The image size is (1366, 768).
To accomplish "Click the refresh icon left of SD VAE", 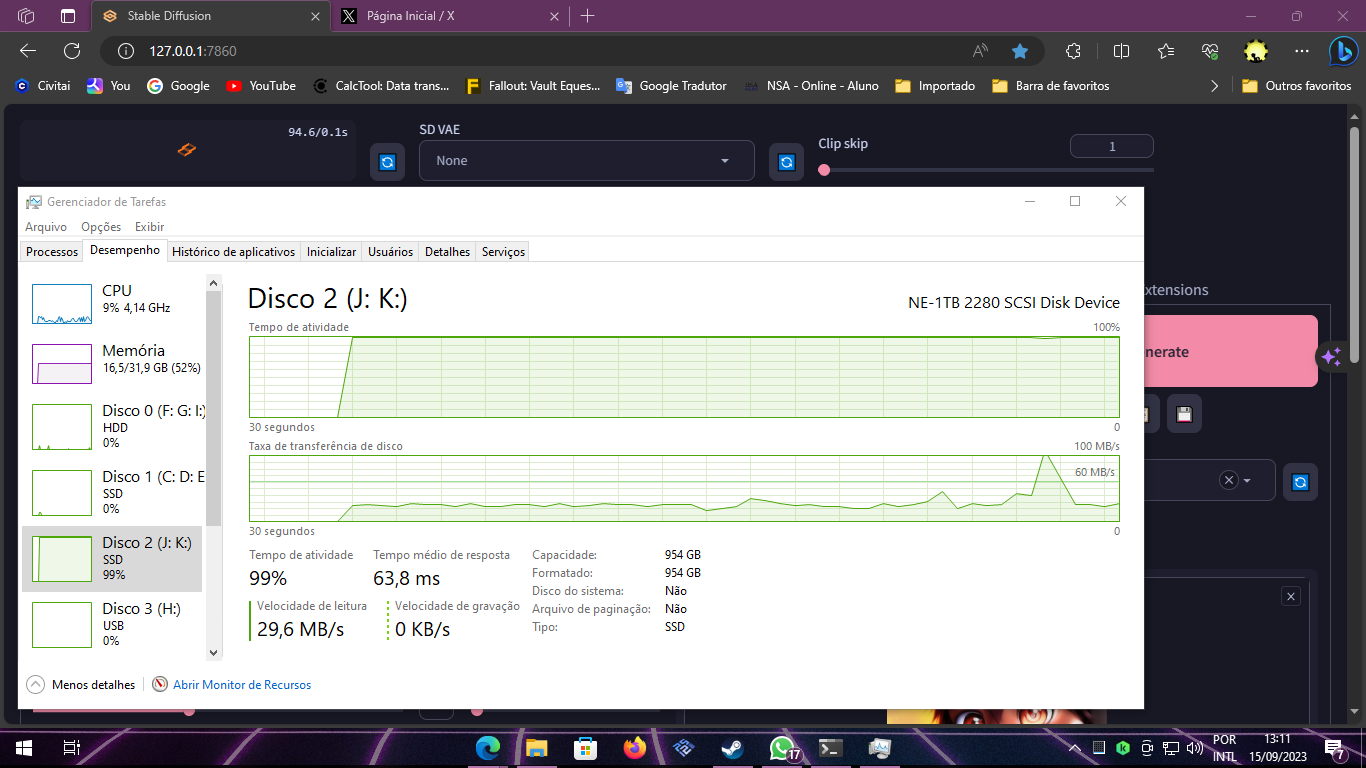I will [387, 162].
